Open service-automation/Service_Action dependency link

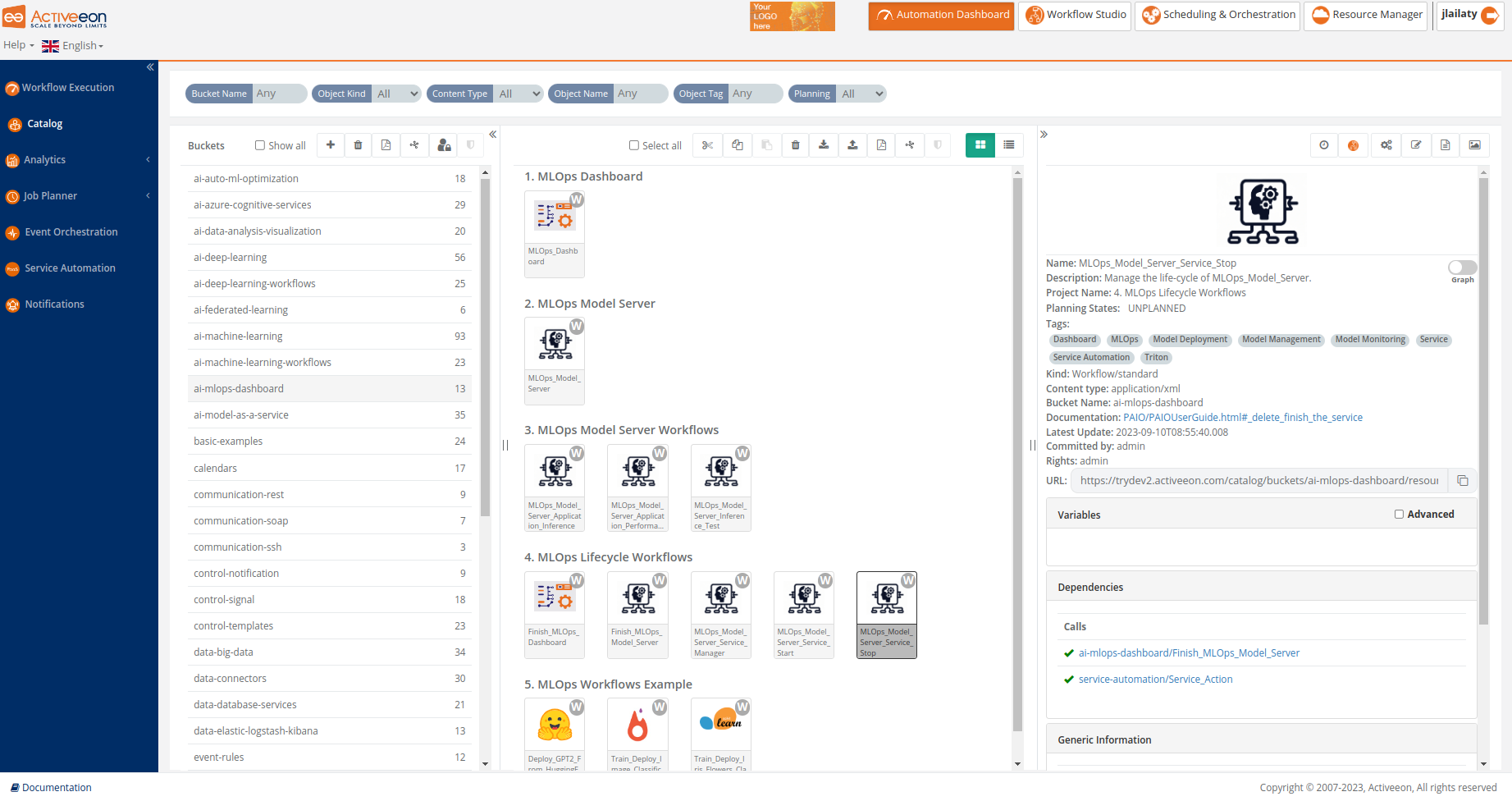(x=1155, y=680)
